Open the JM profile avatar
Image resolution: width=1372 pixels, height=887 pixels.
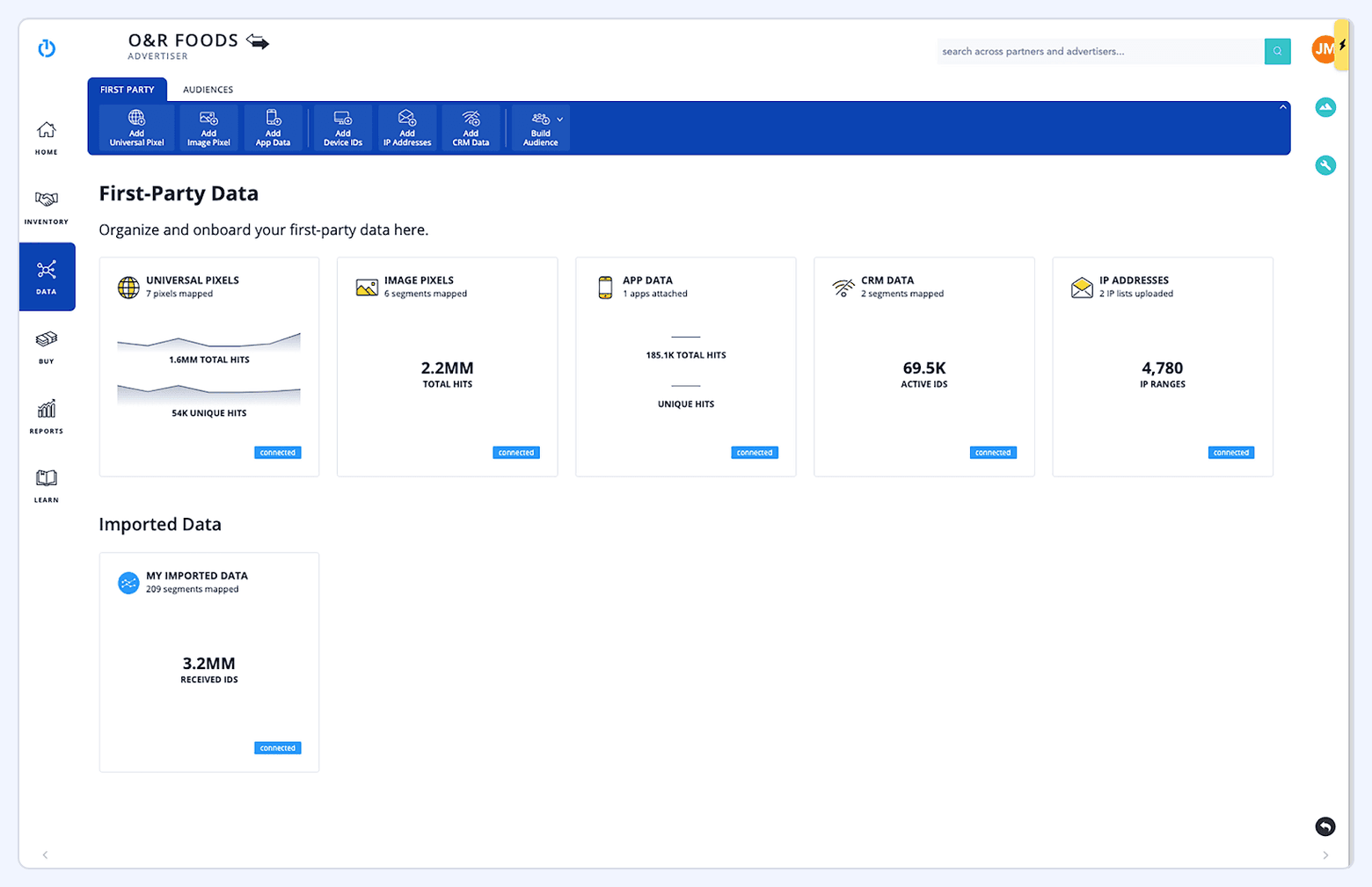click(1325, 50)
